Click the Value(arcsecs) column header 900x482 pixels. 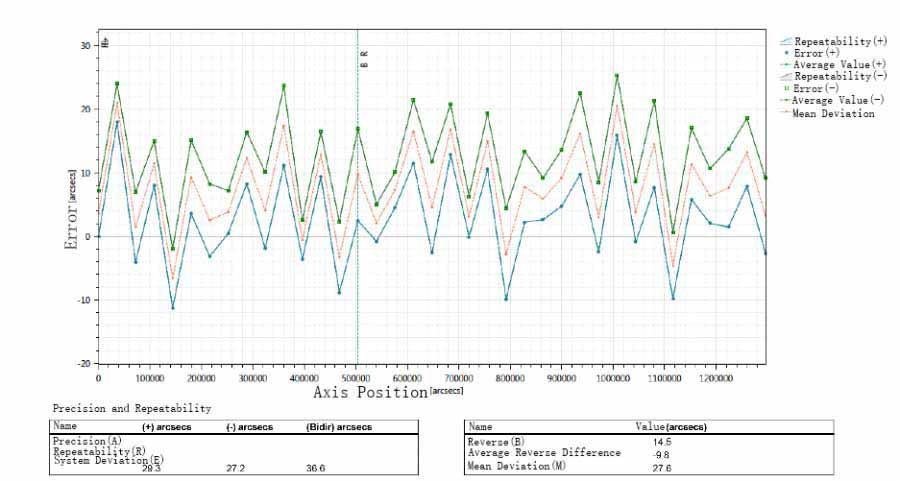click(x=672, y=427)
